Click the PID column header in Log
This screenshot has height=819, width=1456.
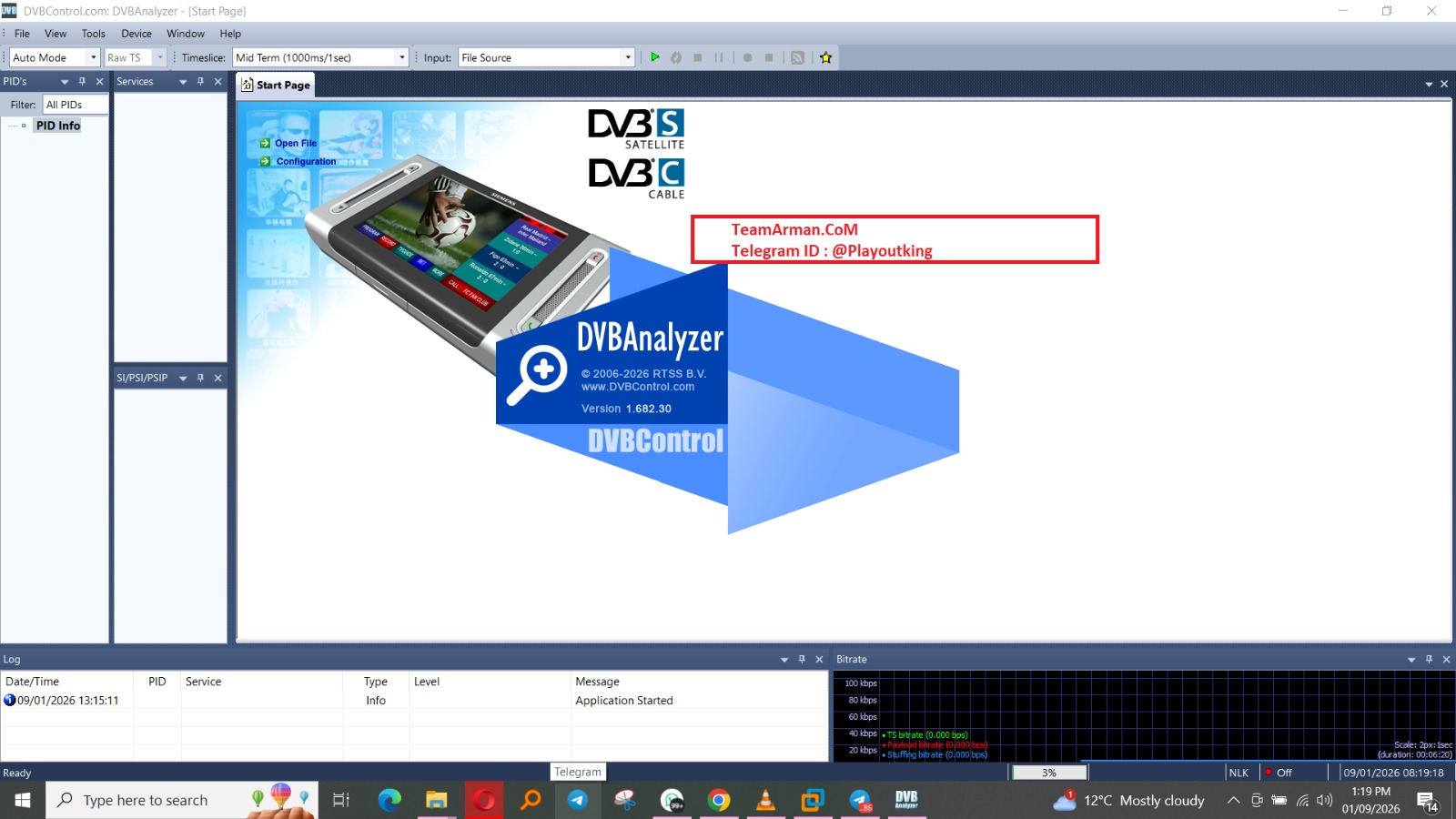click(157, 682)
